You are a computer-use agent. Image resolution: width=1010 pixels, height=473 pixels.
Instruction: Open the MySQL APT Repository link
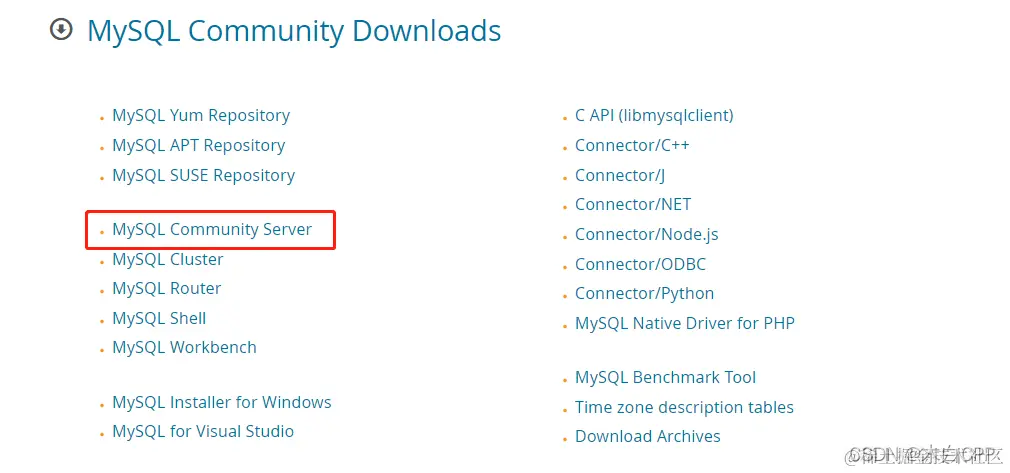pyautogui.click(x=198, y=146)
